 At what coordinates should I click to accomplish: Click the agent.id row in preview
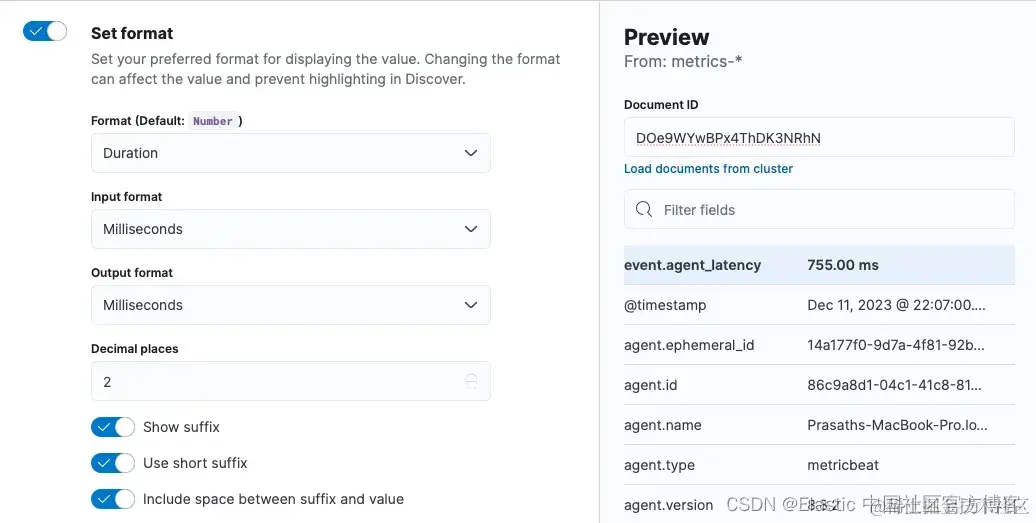pyautogui.click(x=818, y=385)
